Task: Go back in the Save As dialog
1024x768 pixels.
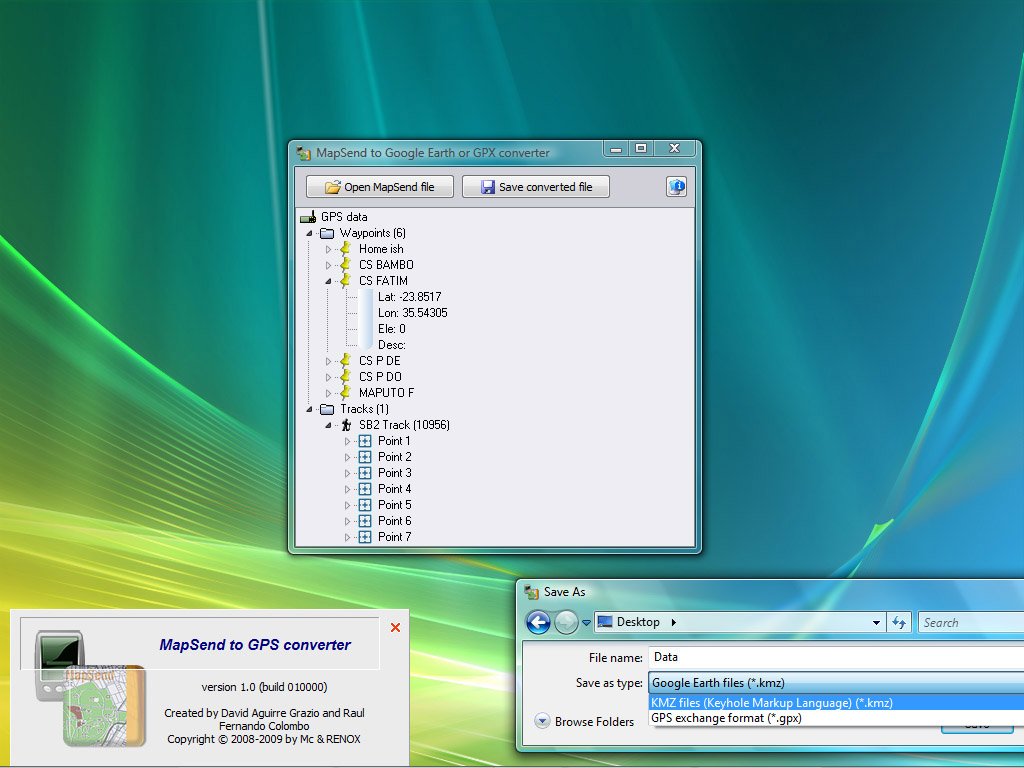Action: tap(538, 622)
